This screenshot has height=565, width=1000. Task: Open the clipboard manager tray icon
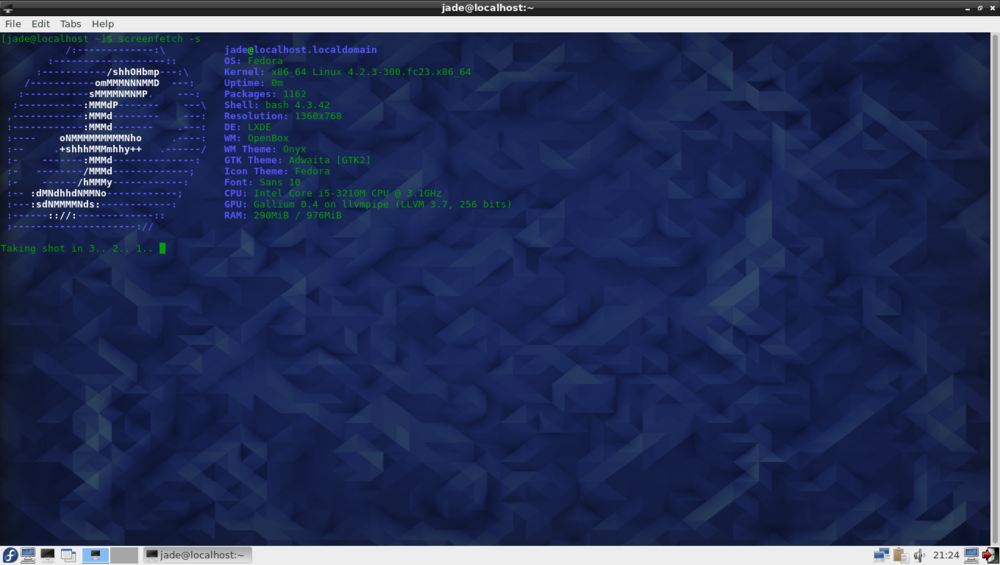pos(901,555)
